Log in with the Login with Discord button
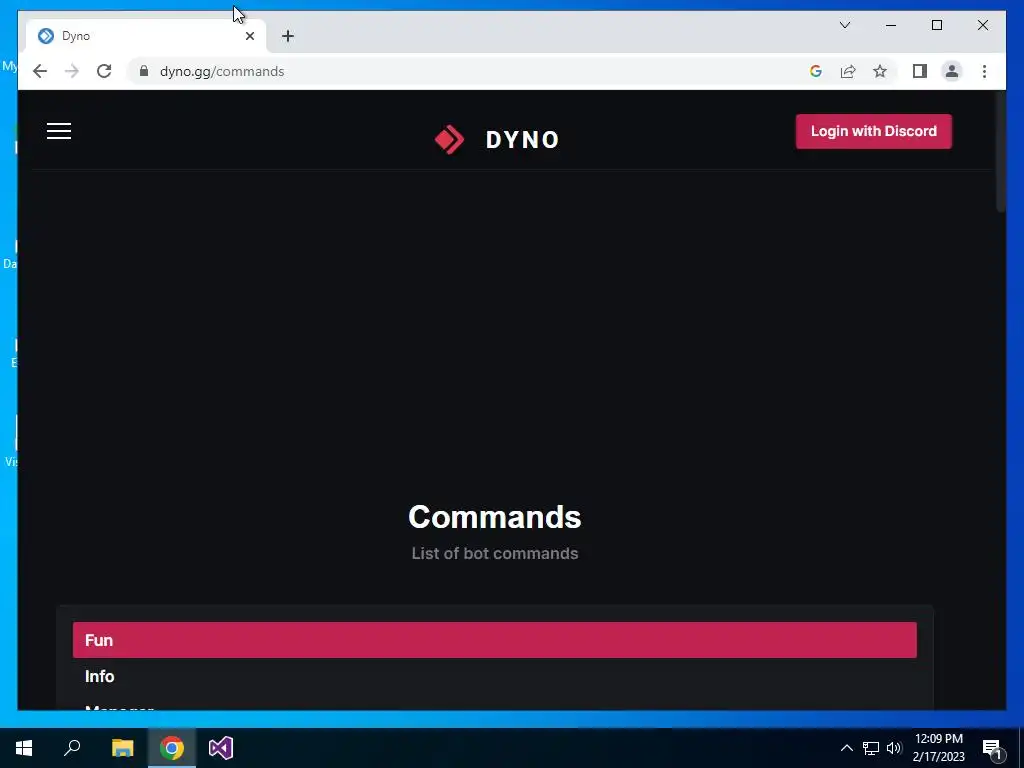Viewport: 1024px width, 768px height. click(874, 131)
